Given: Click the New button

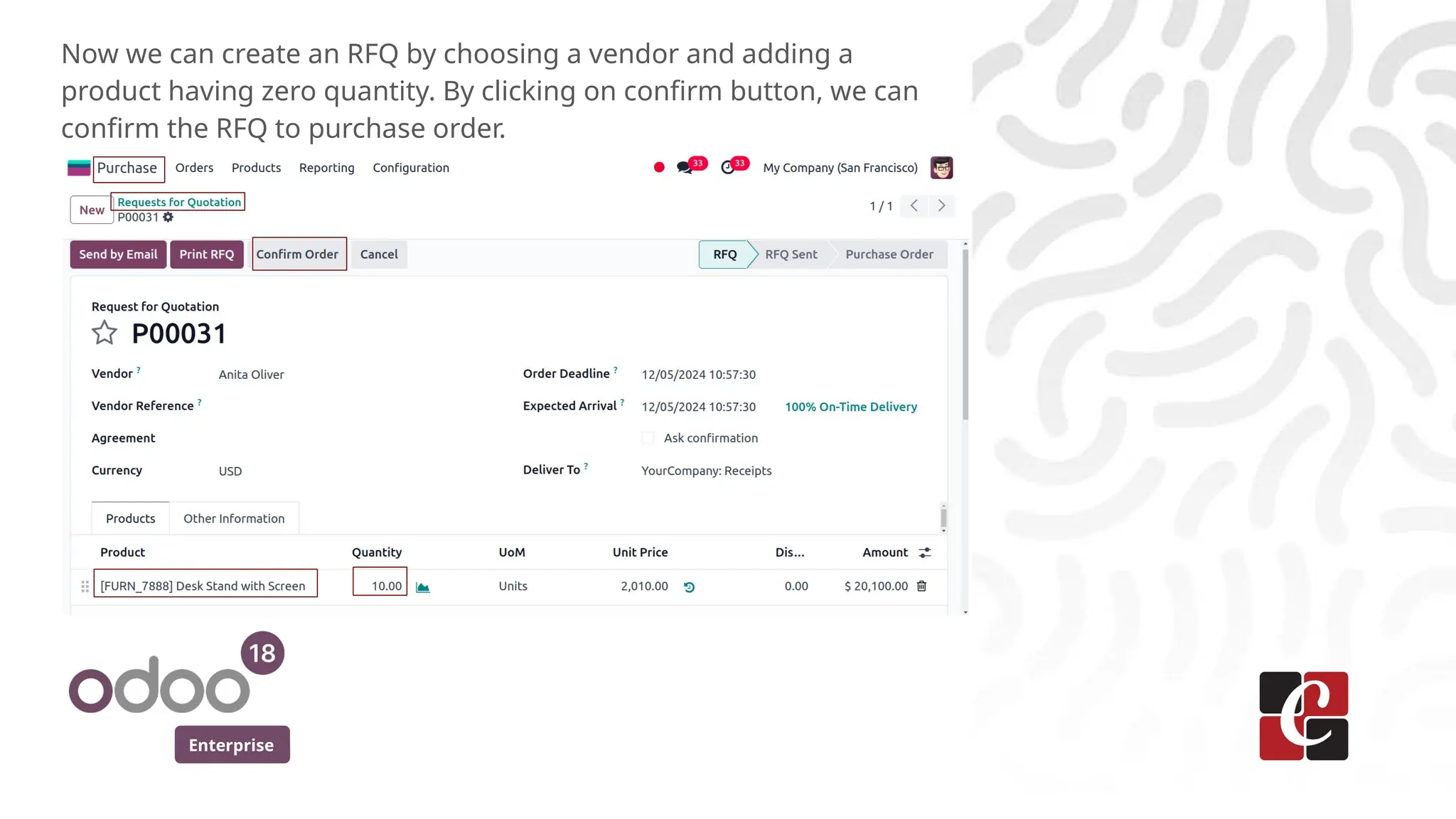Looking at the screenshot, I should 92,210.
